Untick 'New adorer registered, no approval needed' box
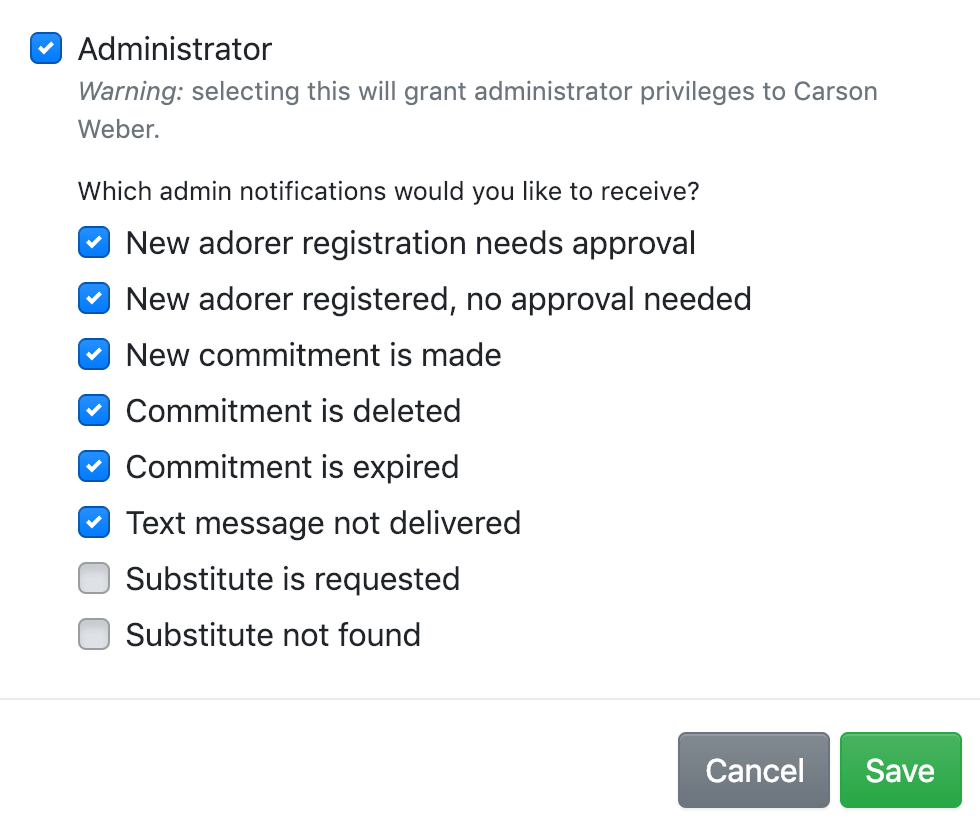The height and width of the screenshot is (830, 980). pyautogui.click(x=94, y=299)
